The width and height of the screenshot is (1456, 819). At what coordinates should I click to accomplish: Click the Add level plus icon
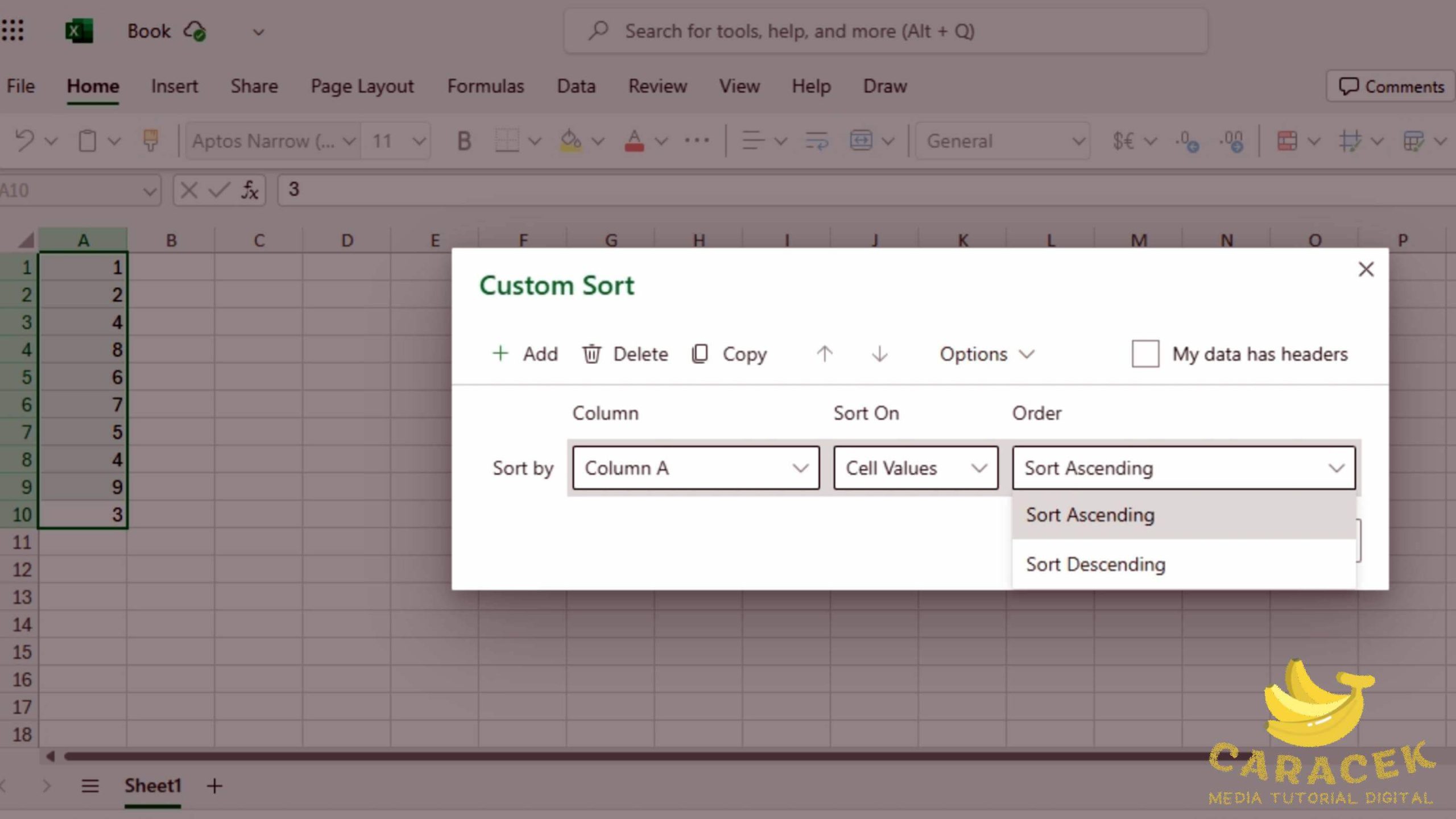[500, 354]
